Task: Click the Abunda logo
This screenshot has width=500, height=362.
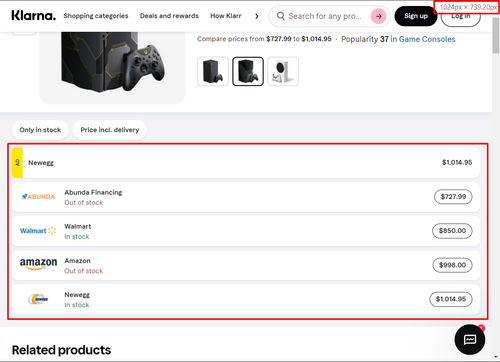Action: pyautogui.click(x=38, y=197)
